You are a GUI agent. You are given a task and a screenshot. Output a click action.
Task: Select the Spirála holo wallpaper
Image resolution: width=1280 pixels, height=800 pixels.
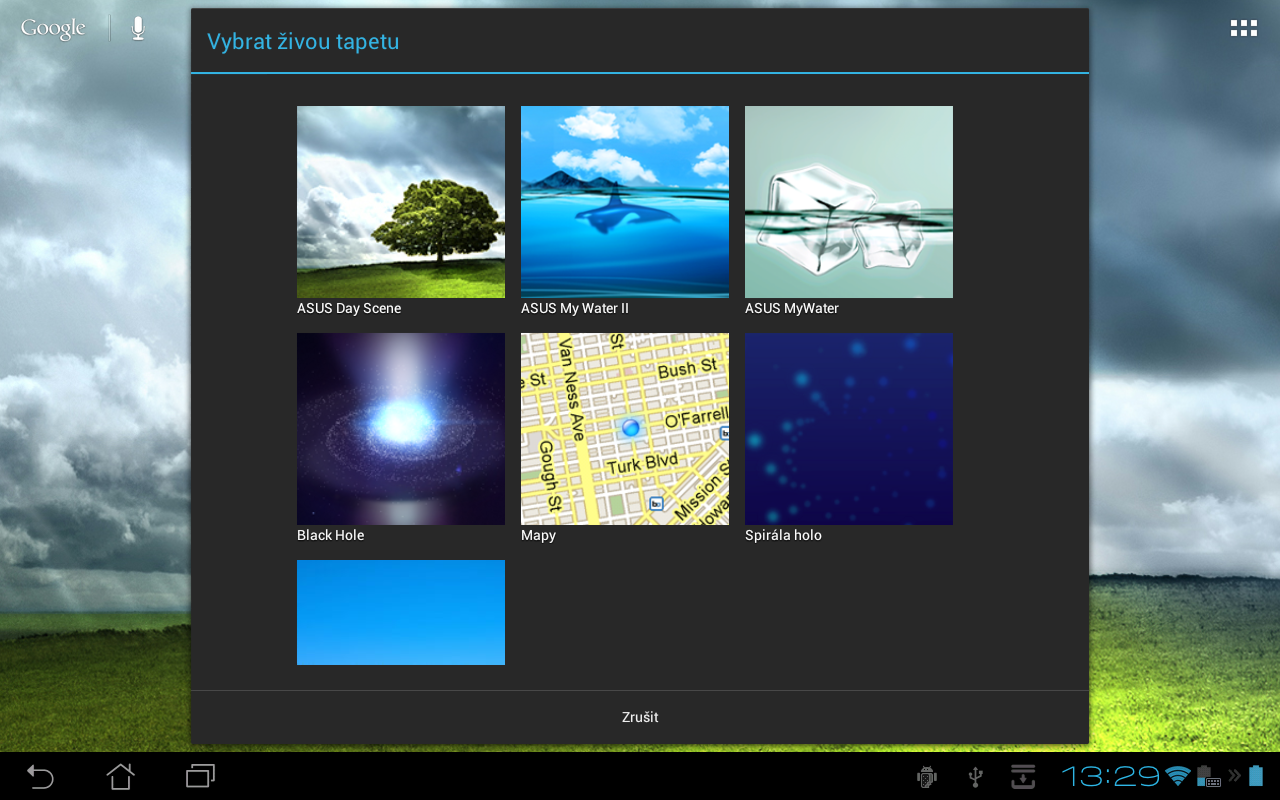tap(848, 429)
